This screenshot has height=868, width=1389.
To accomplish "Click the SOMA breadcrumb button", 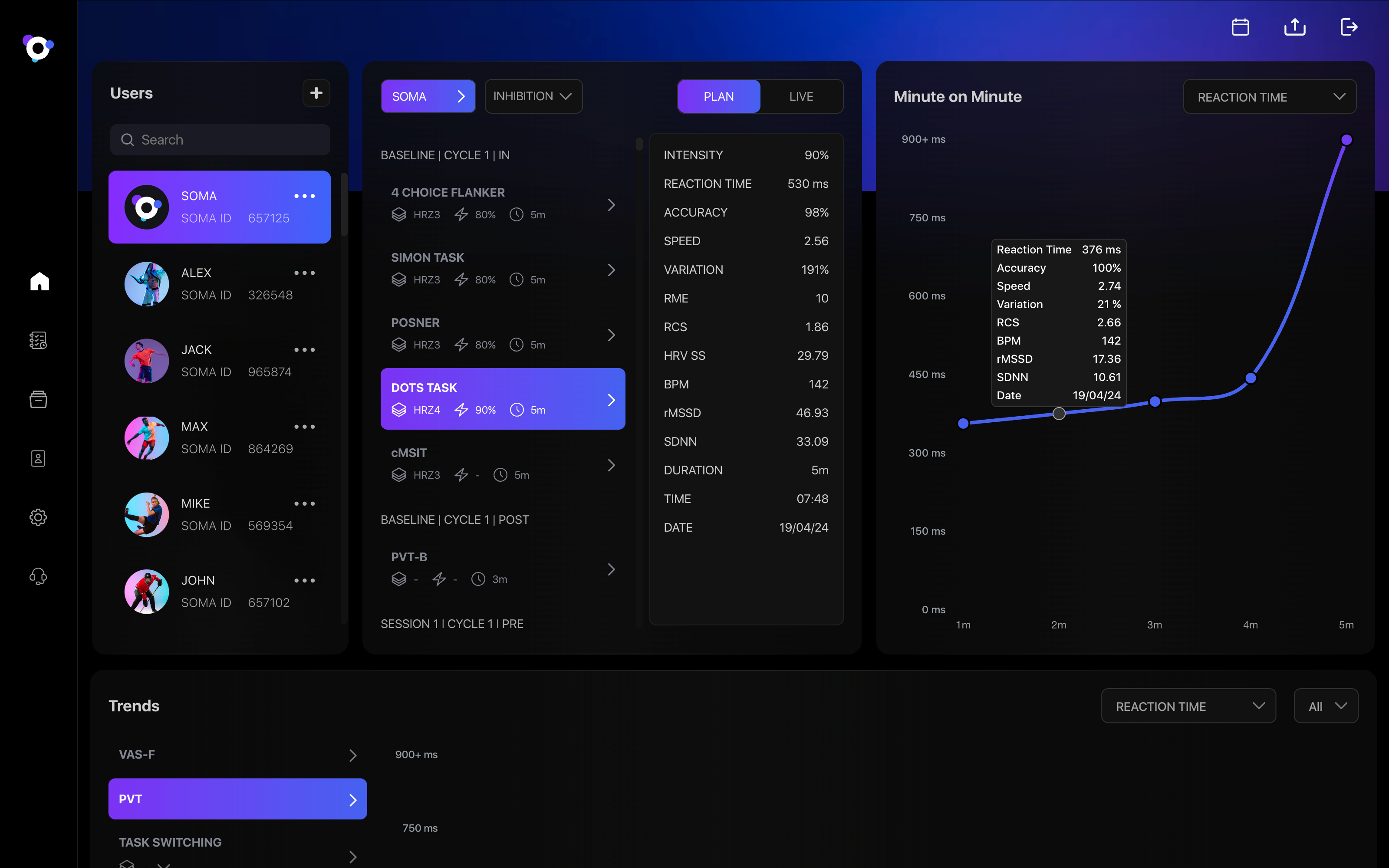I will click(428, 96).
